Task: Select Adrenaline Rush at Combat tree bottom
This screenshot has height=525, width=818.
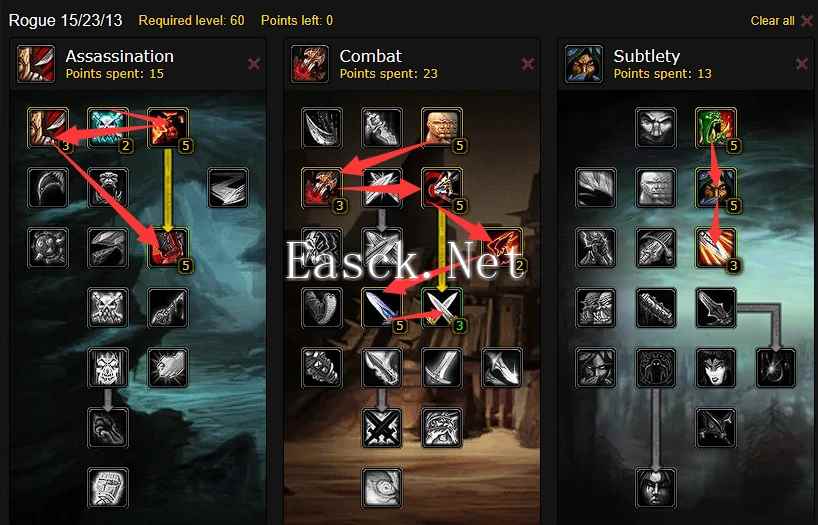Action: pos(382,488)
